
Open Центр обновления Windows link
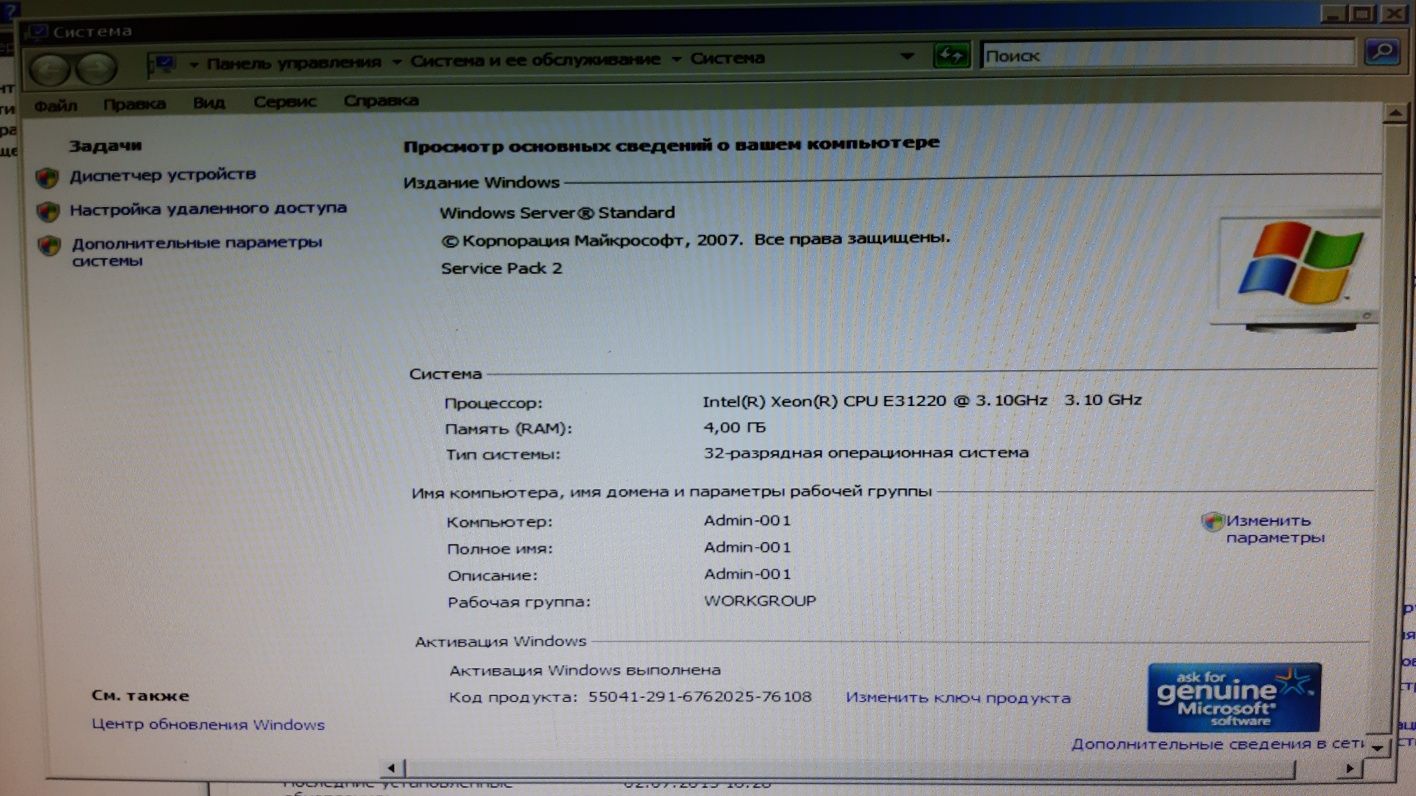pyautogui.click(x=208, y=725)
